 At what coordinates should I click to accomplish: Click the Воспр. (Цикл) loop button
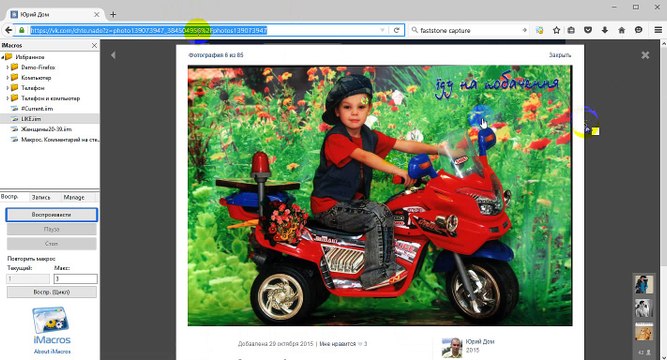(x=51, y=292)
